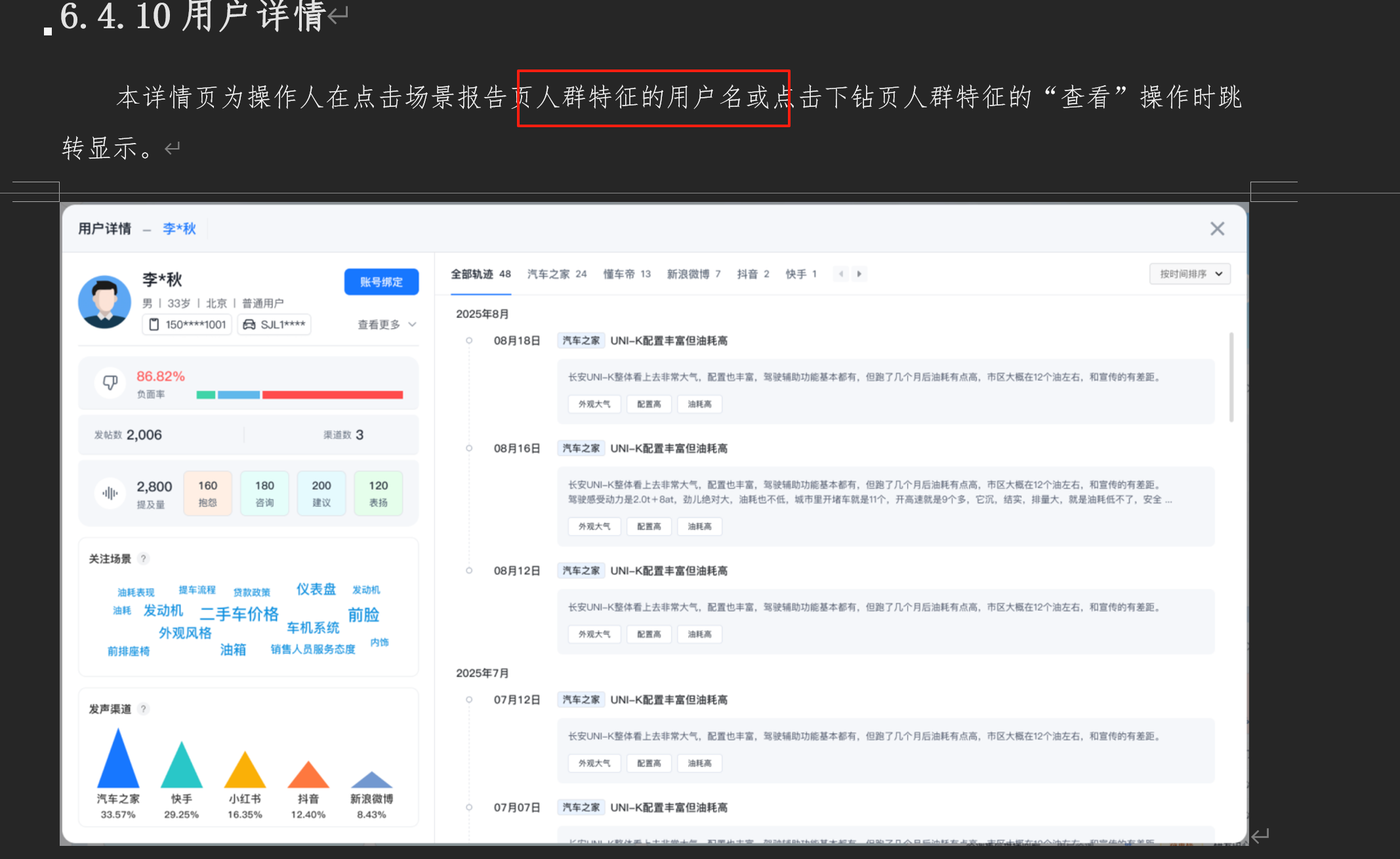Click the red segment of sentiment bar
The width and height of the screenshot is (1400, 859).
(332, 395)
